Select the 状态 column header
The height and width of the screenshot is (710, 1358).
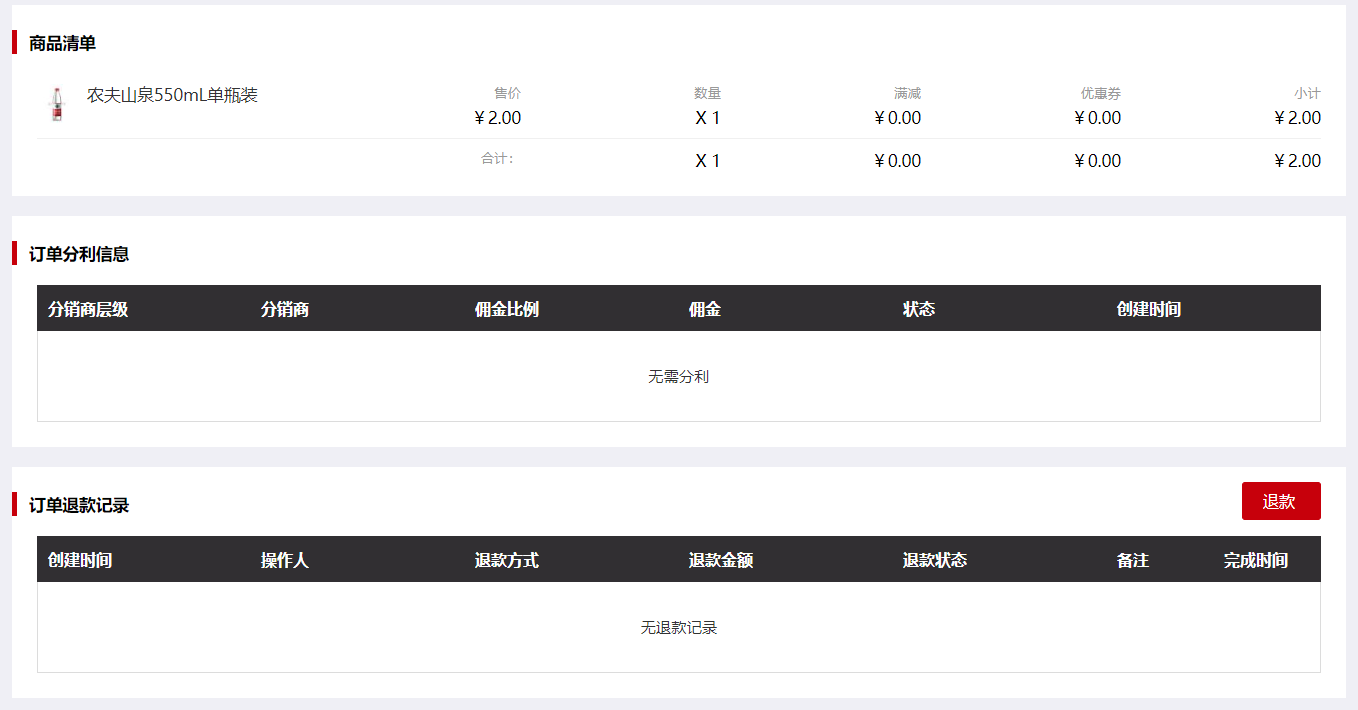point(919,309)
